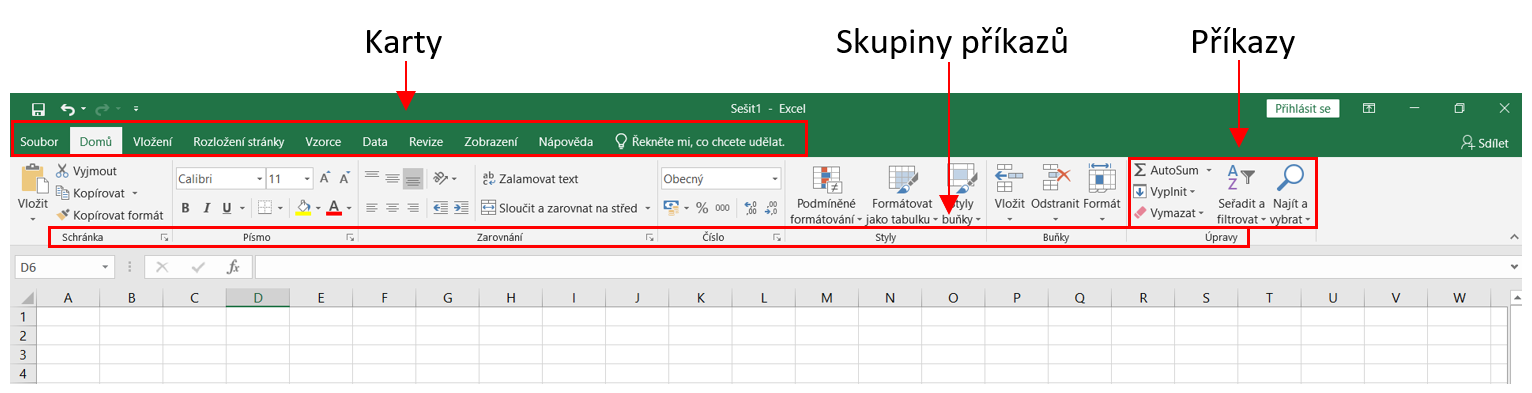Toggle italic formatting
The height and width of the screenshot is (393, 1532).
point(206,208)
